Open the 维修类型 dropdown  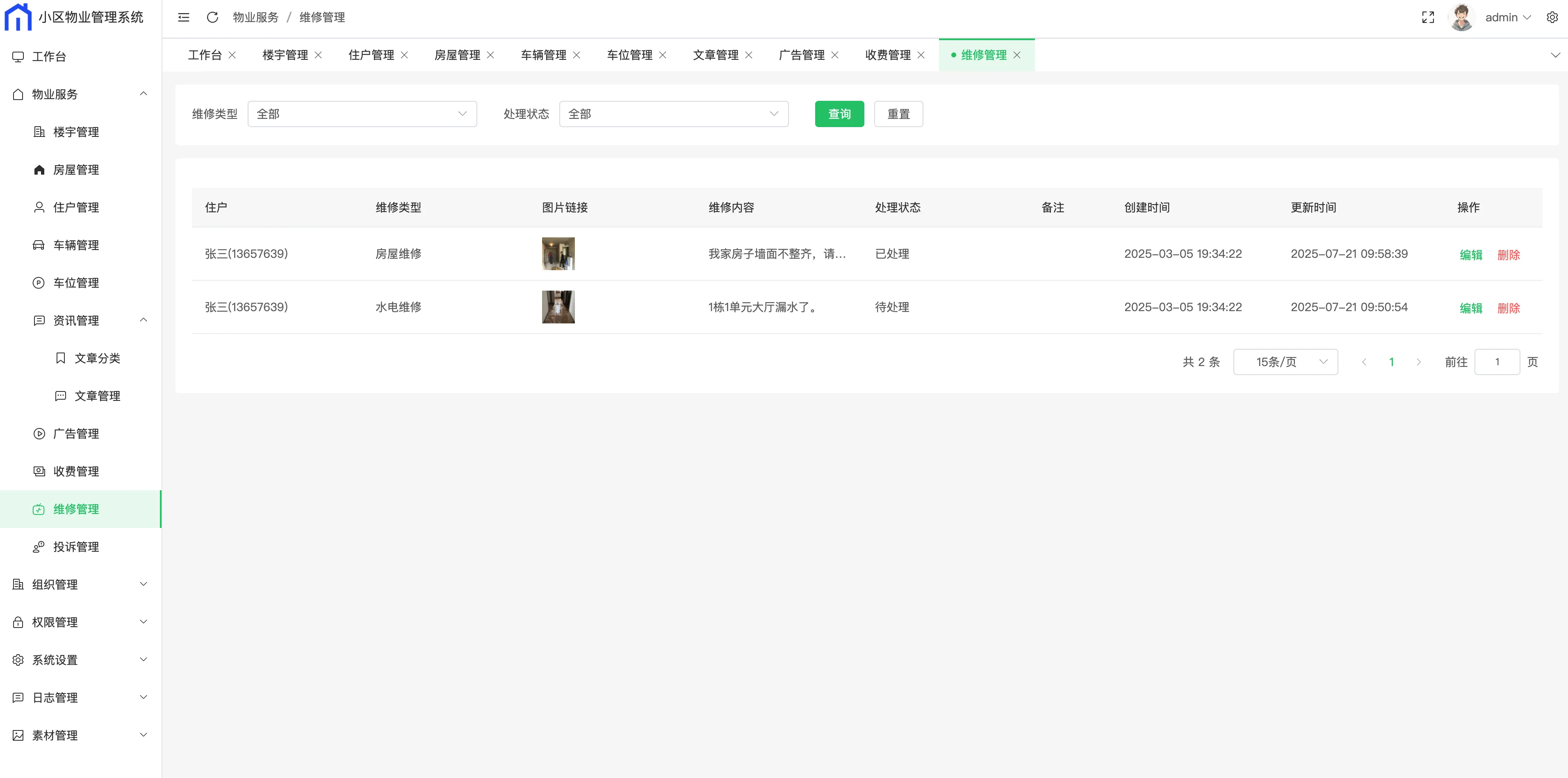click(x=362, y=114)
